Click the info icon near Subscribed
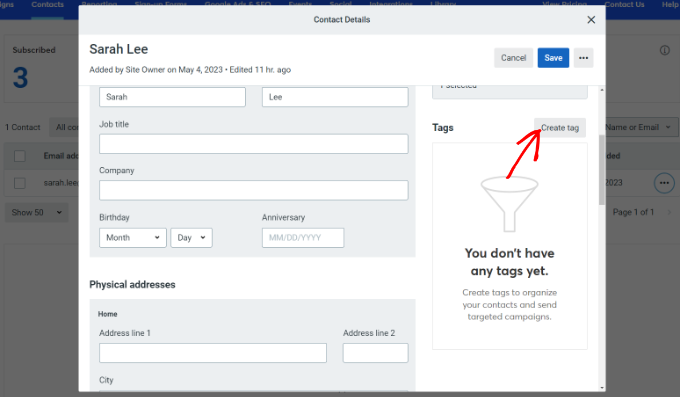Screen dimensions: 680x397 tap(664, 50)
